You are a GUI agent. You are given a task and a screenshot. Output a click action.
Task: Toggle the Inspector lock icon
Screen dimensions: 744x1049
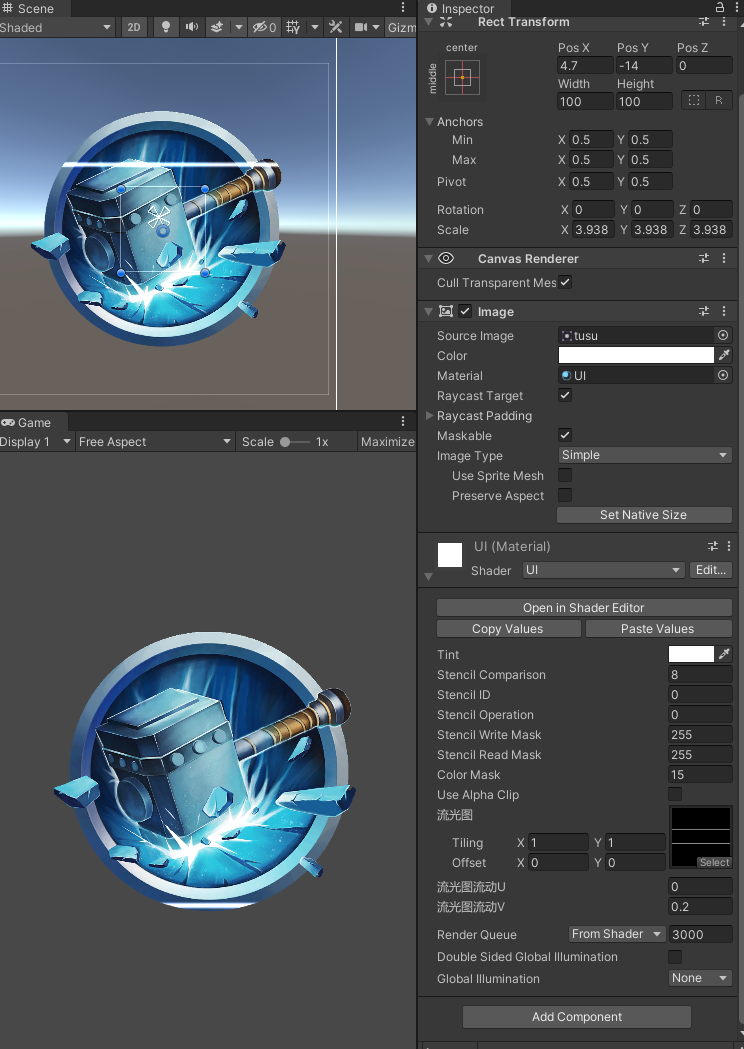point(720,7)
